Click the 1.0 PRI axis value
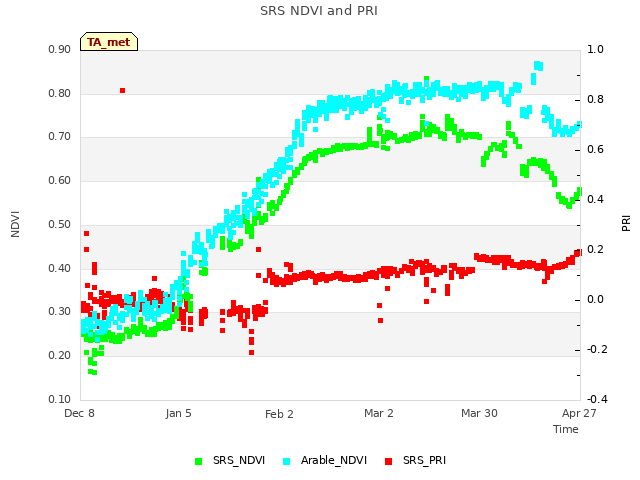 (x=595, y=49)
